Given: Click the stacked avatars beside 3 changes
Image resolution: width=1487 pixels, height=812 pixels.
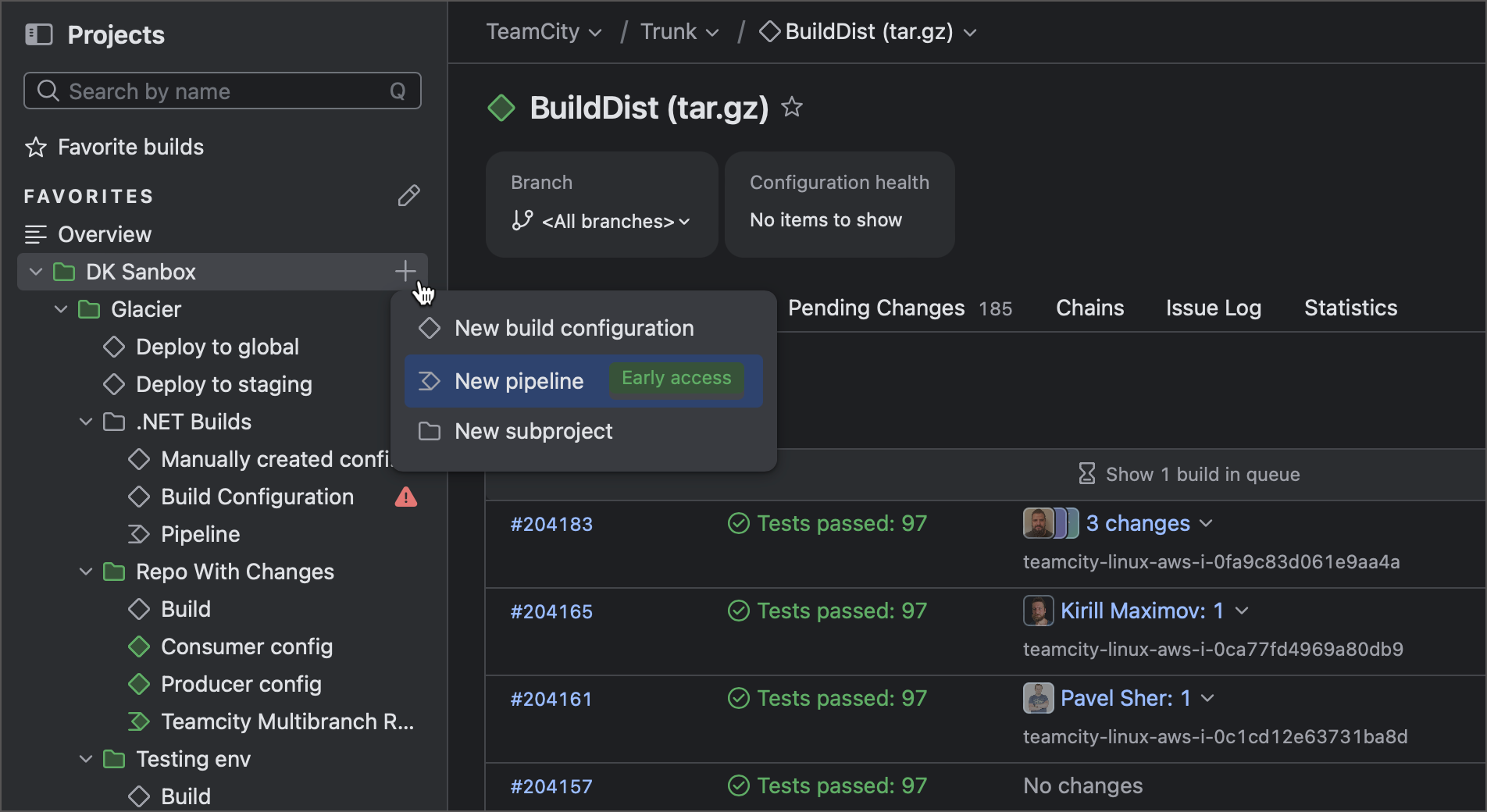Looking at the screenshot, I should [x=1051, y=523].
